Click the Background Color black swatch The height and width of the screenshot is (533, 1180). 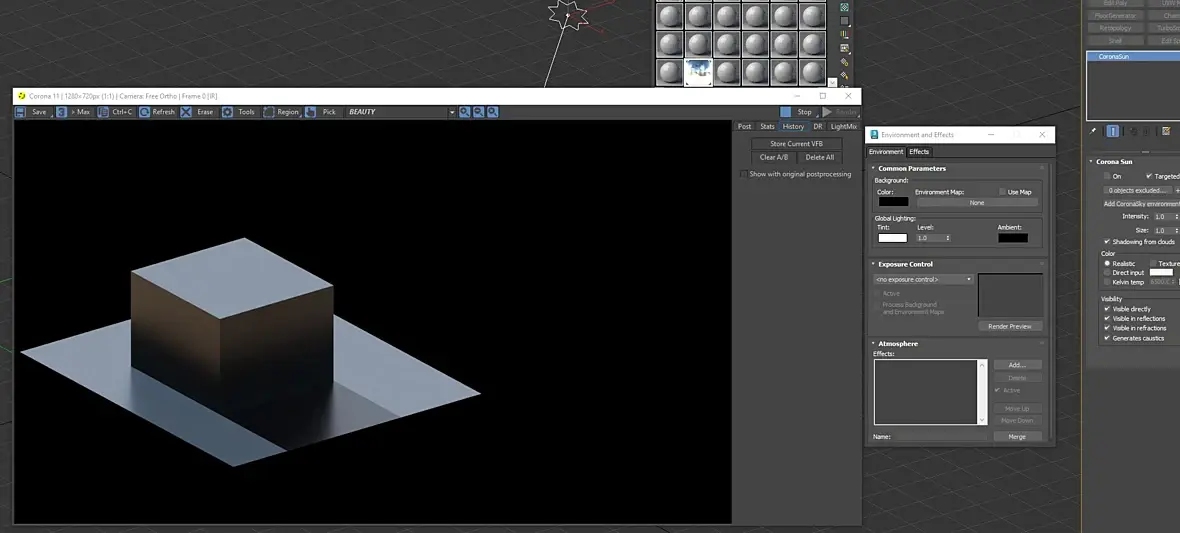pyautogui.click(x=893, y=202)
